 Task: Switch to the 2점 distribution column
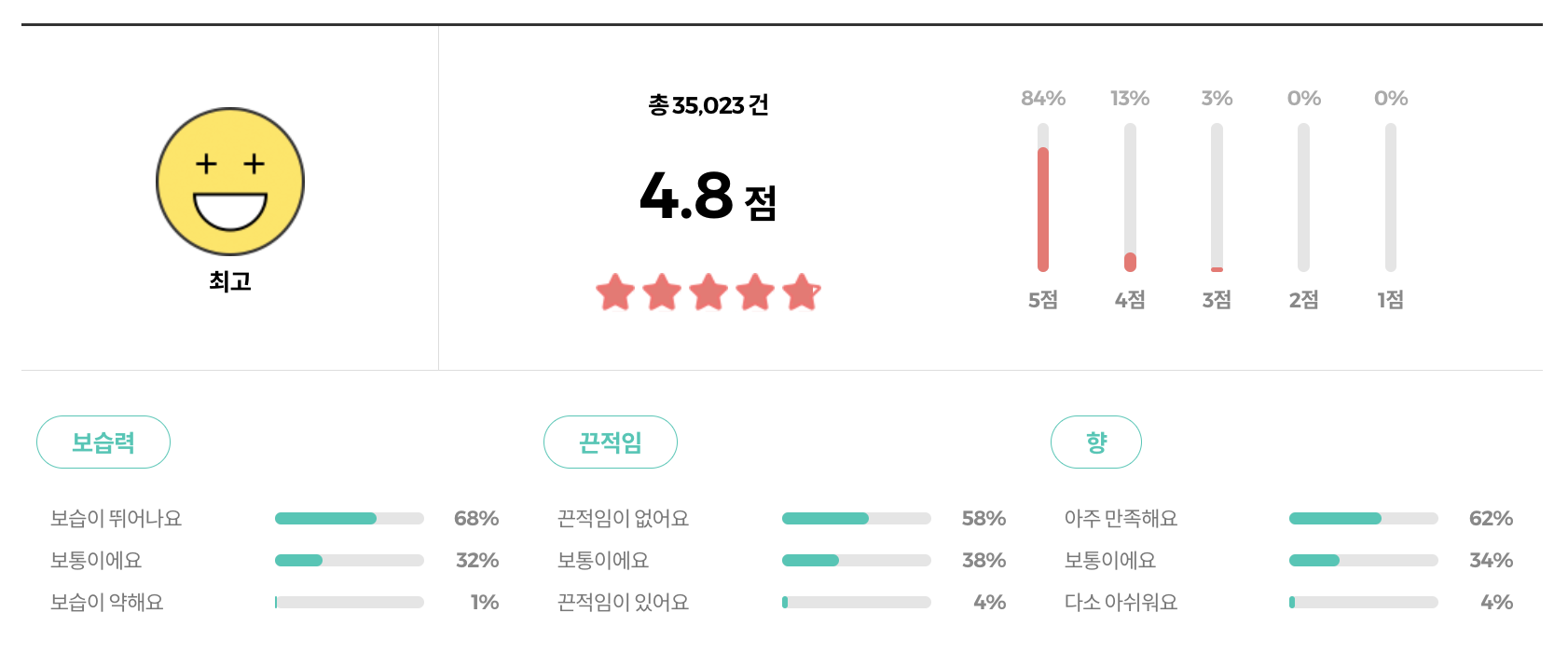pyautogui.click(x=1304, y=300)
